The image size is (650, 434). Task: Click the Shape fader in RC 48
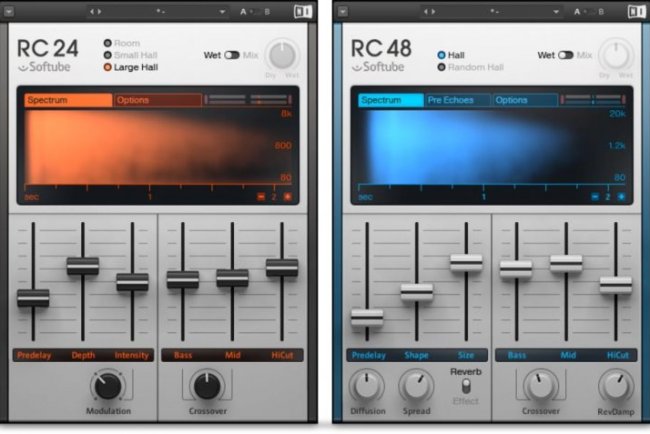click(x=417, y=292)
